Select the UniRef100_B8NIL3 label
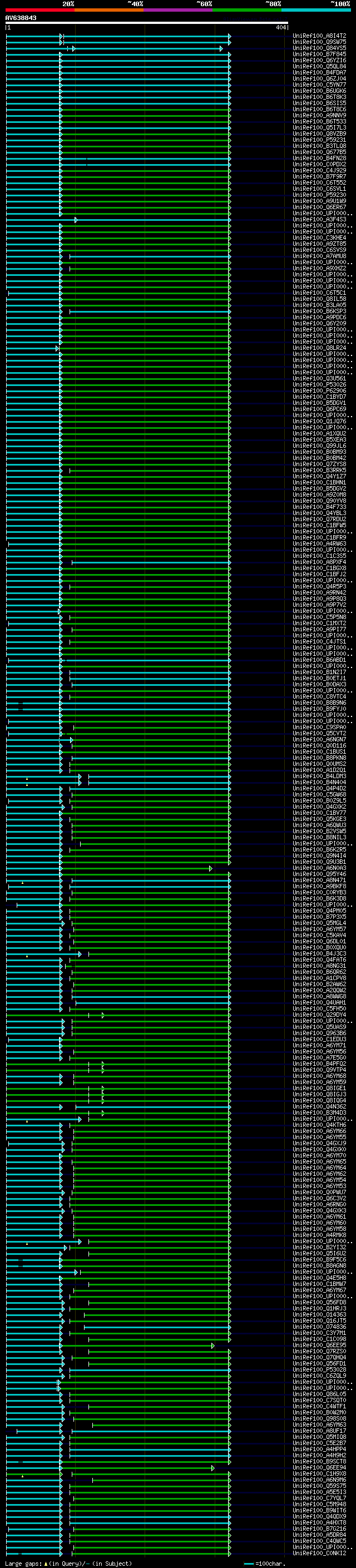 [319, 838]
